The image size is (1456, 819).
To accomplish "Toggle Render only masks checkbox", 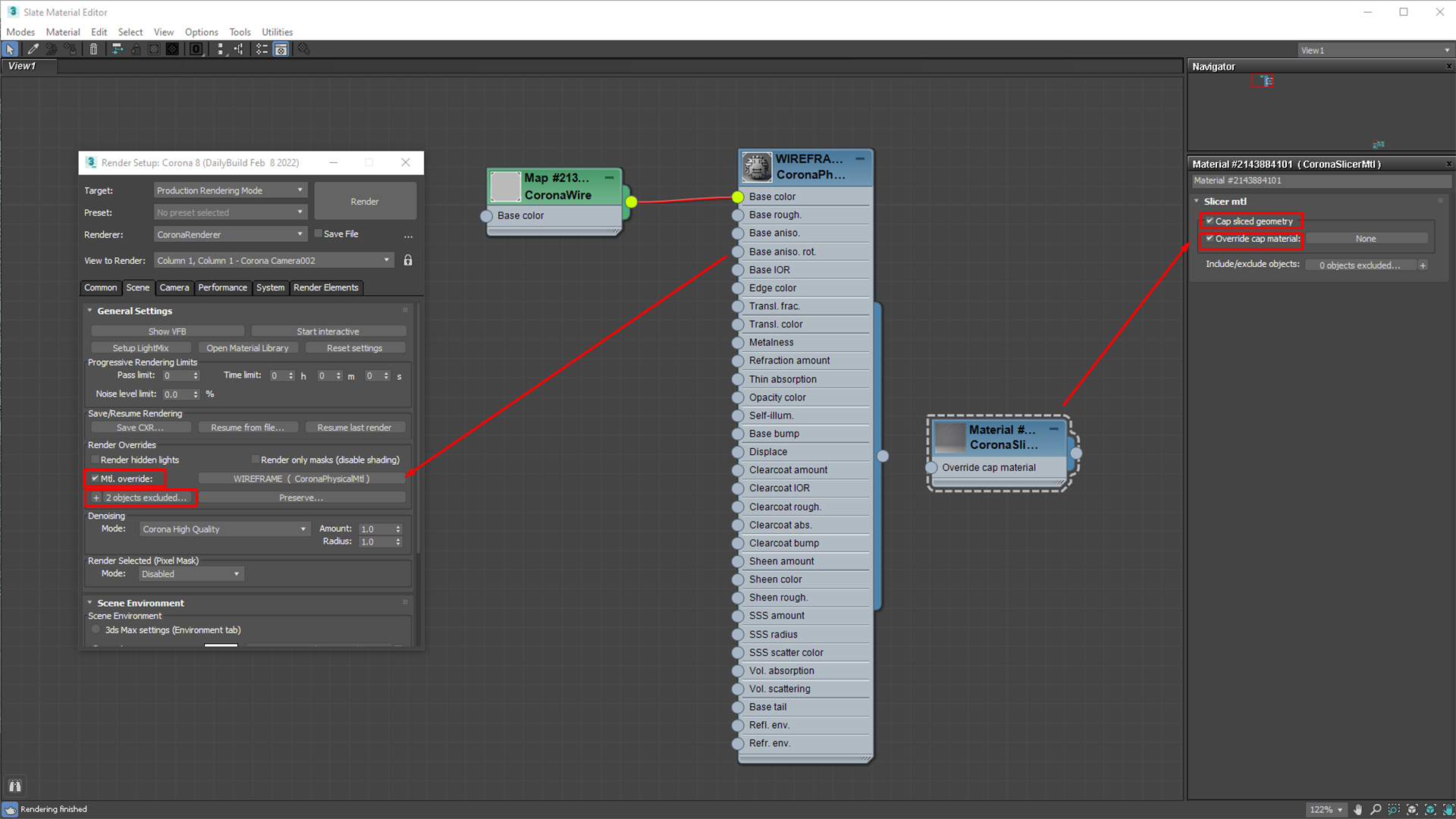I will click(x=256, y=460).
